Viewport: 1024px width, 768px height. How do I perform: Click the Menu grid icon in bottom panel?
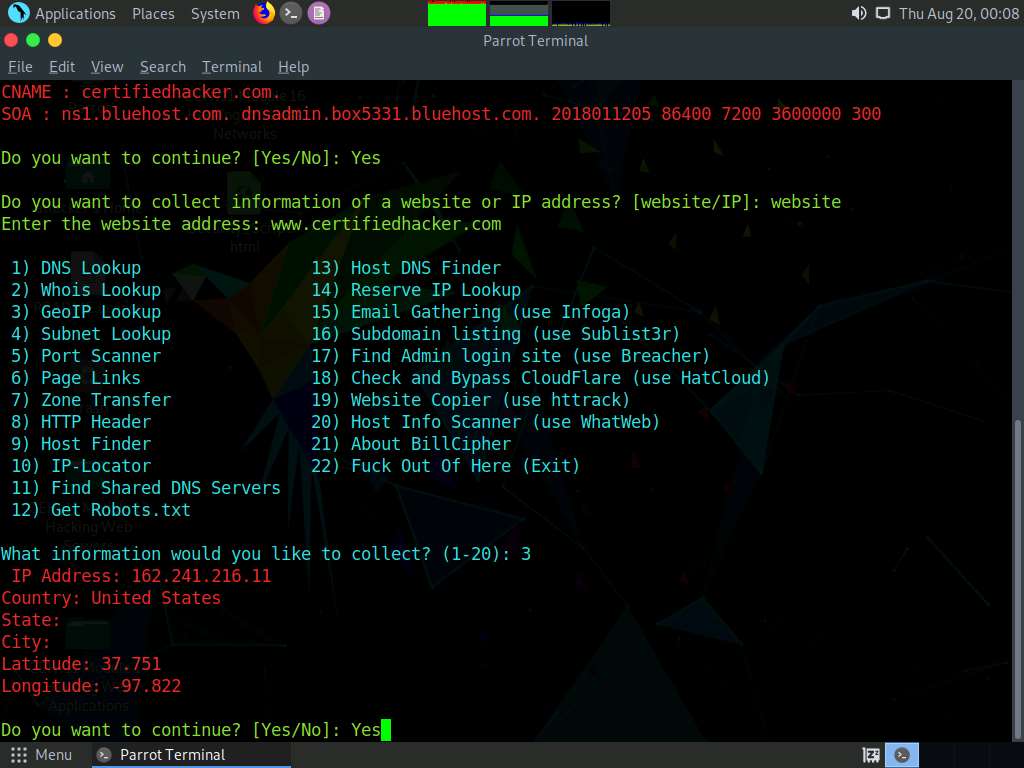click(x=19, y=755)
